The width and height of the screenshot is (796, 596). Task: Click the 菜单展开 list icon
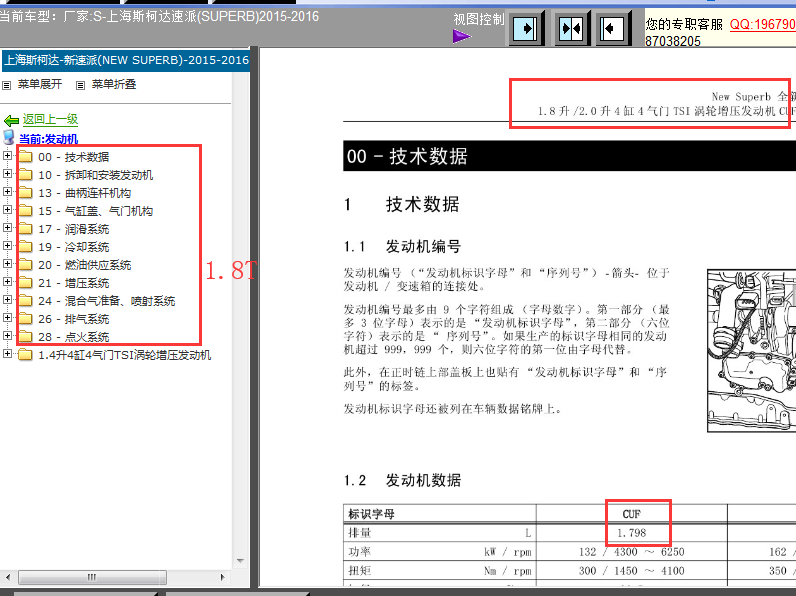pyautogui.click(x=7, y=85)
